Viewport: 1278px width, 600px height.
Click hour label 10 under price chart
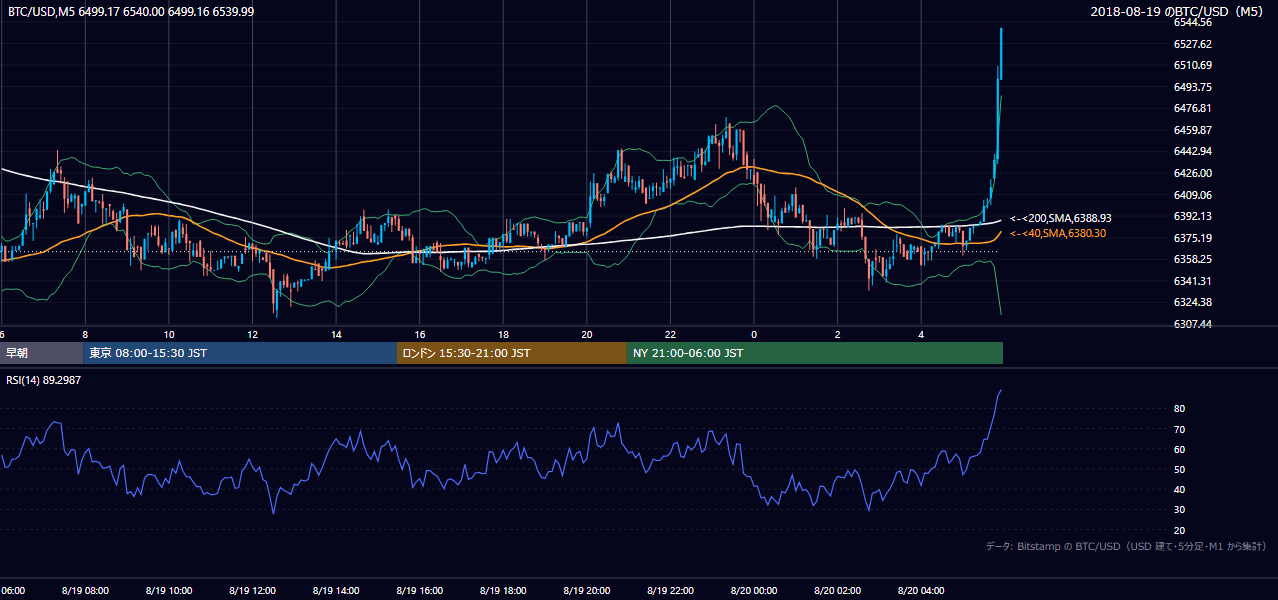[x=169, y=334]
